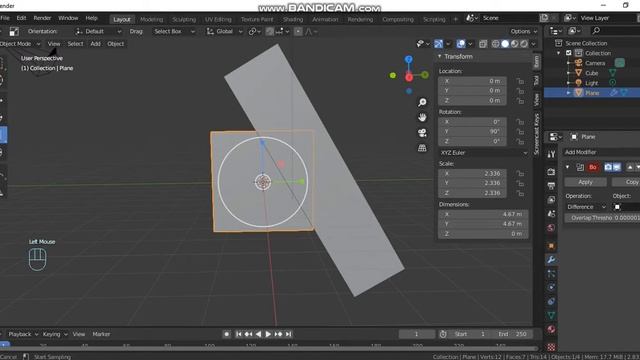Select material preview viewport shading
The width and height of the screenshot is (640, 360).
514,44
